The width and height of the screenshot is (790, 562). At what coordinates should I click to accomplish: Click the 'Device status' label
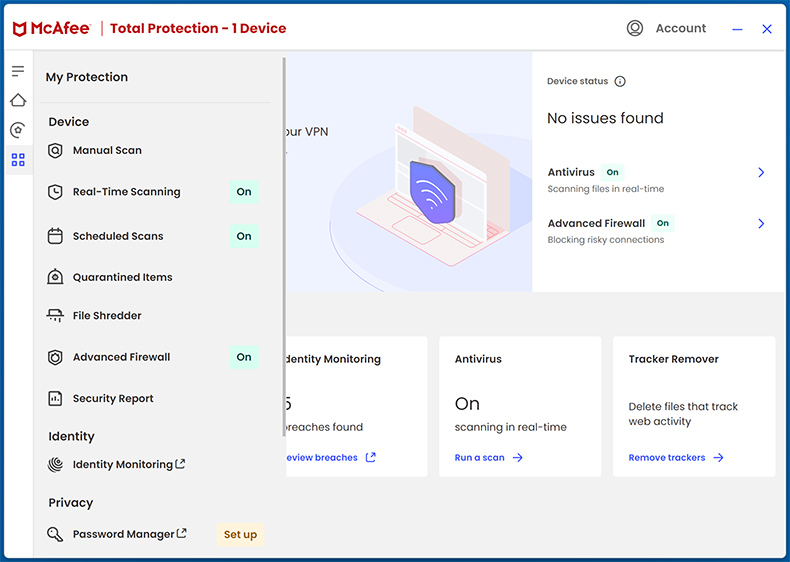[x=577, y=81]
